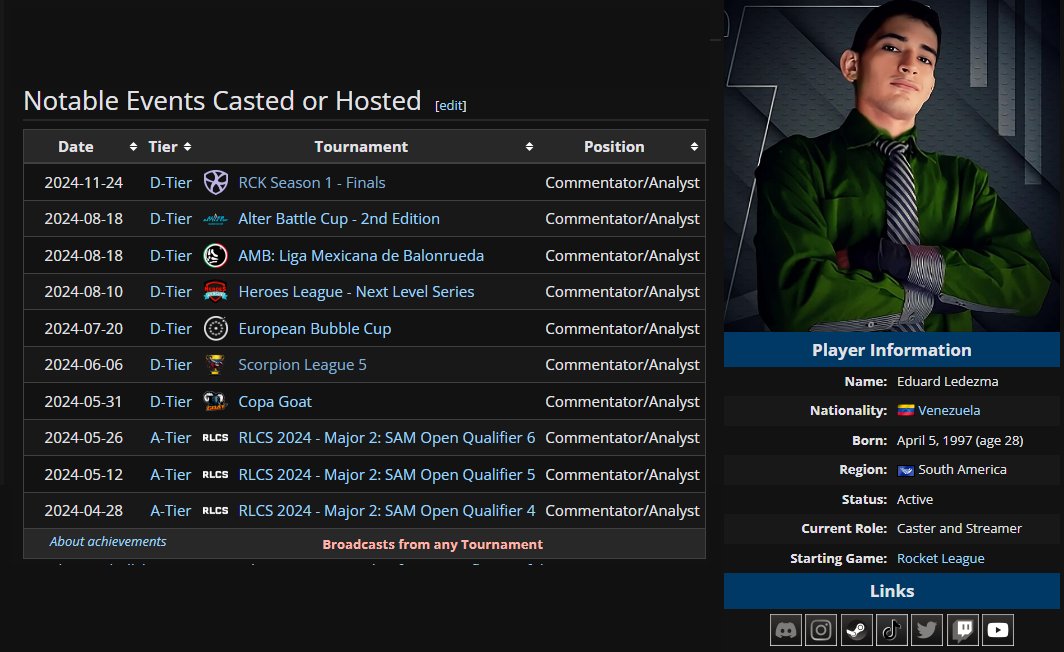Click the 2024-11-24 date cell
The width and height of the screenshot is (1064, 652).
[x=84, y=183]
